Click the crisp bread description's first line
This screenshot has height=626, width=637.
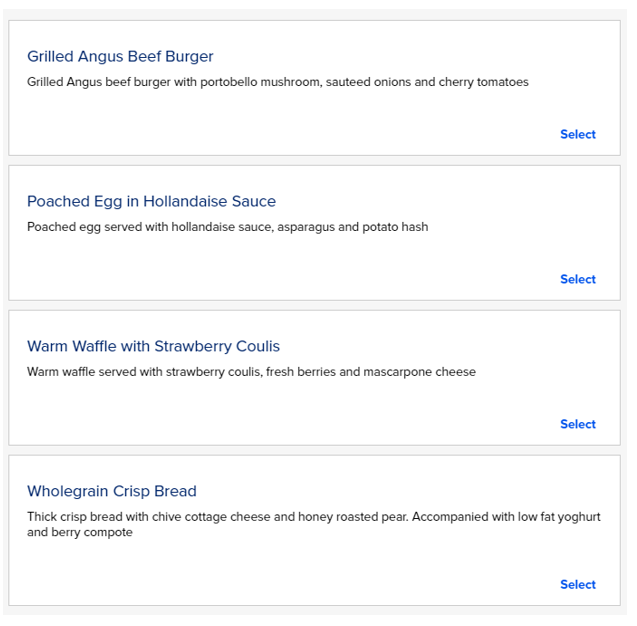[x=313, y=517]
